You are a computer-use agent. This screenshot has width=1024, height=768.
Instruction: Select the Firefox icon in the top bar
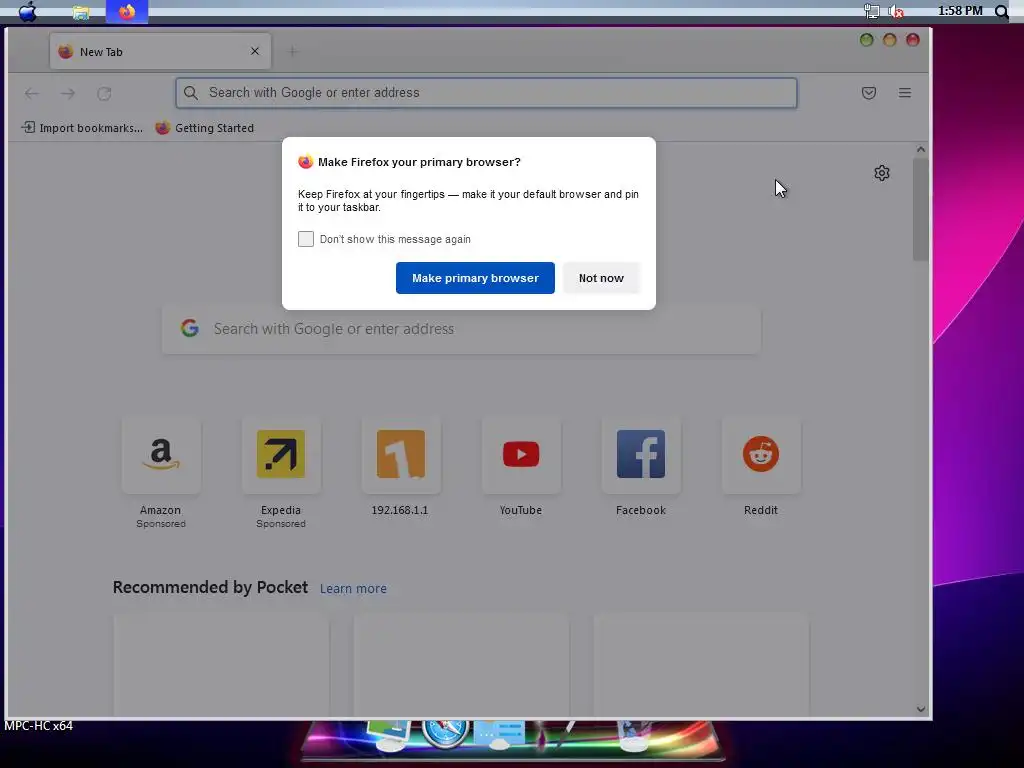[x=127, y=12]
